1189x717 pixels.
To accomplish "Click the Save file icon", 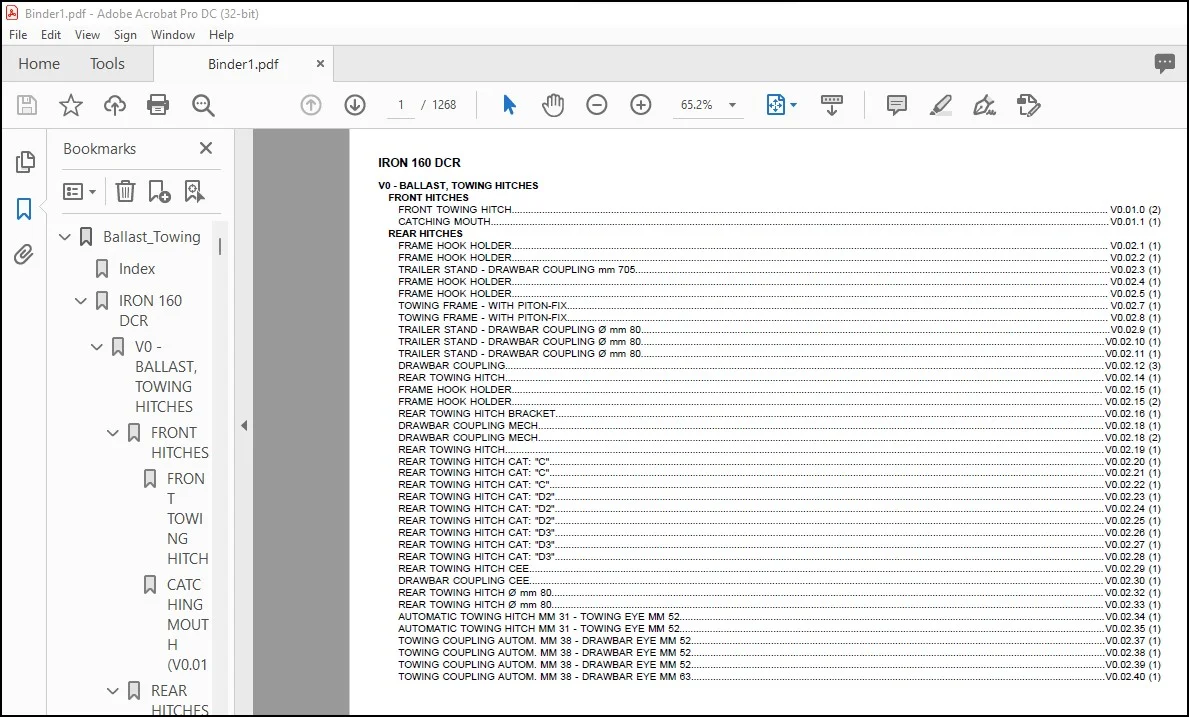I will 27,105.
